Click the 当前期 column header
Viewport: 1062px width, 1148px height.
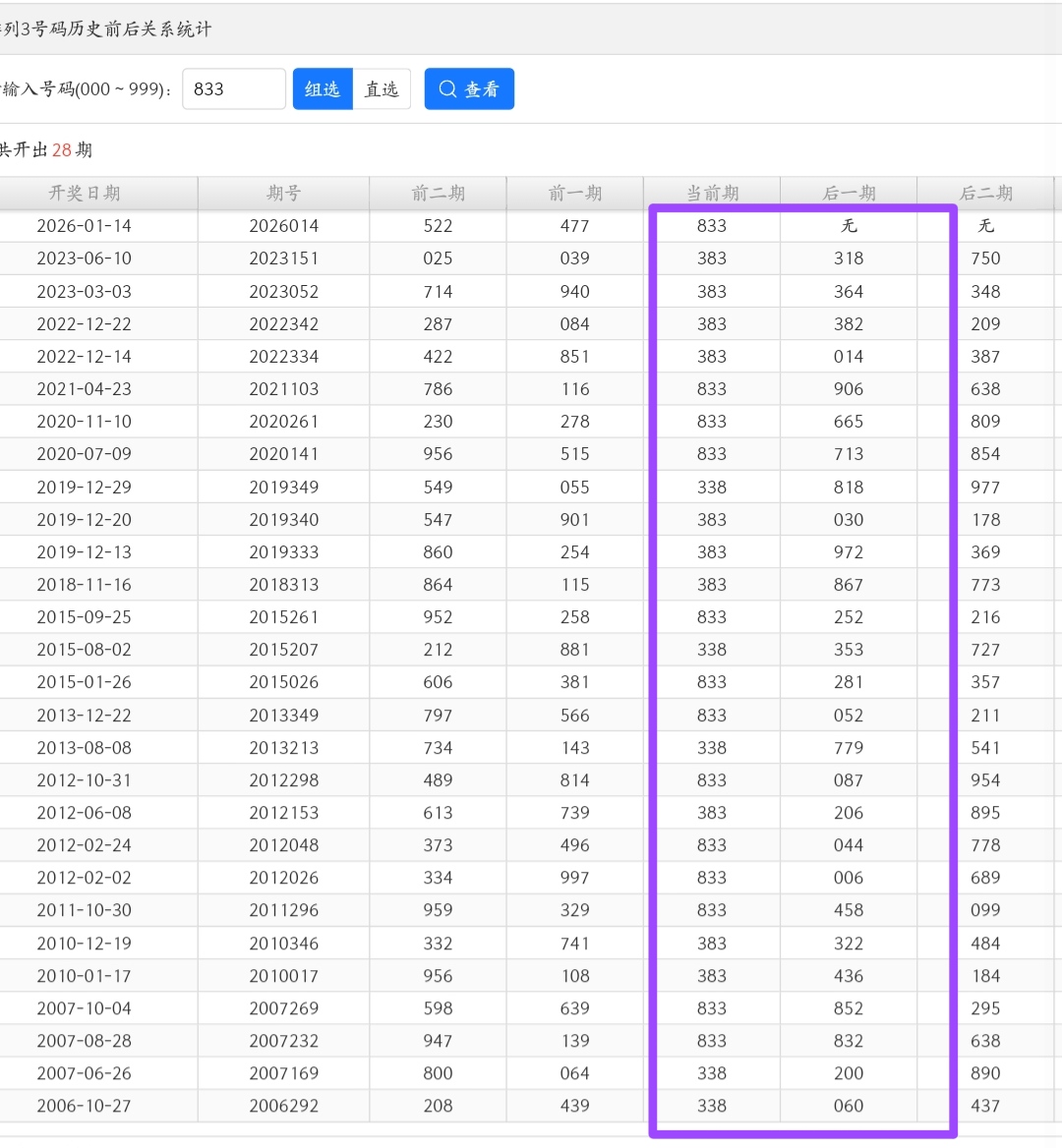click(x=712, y=194)
